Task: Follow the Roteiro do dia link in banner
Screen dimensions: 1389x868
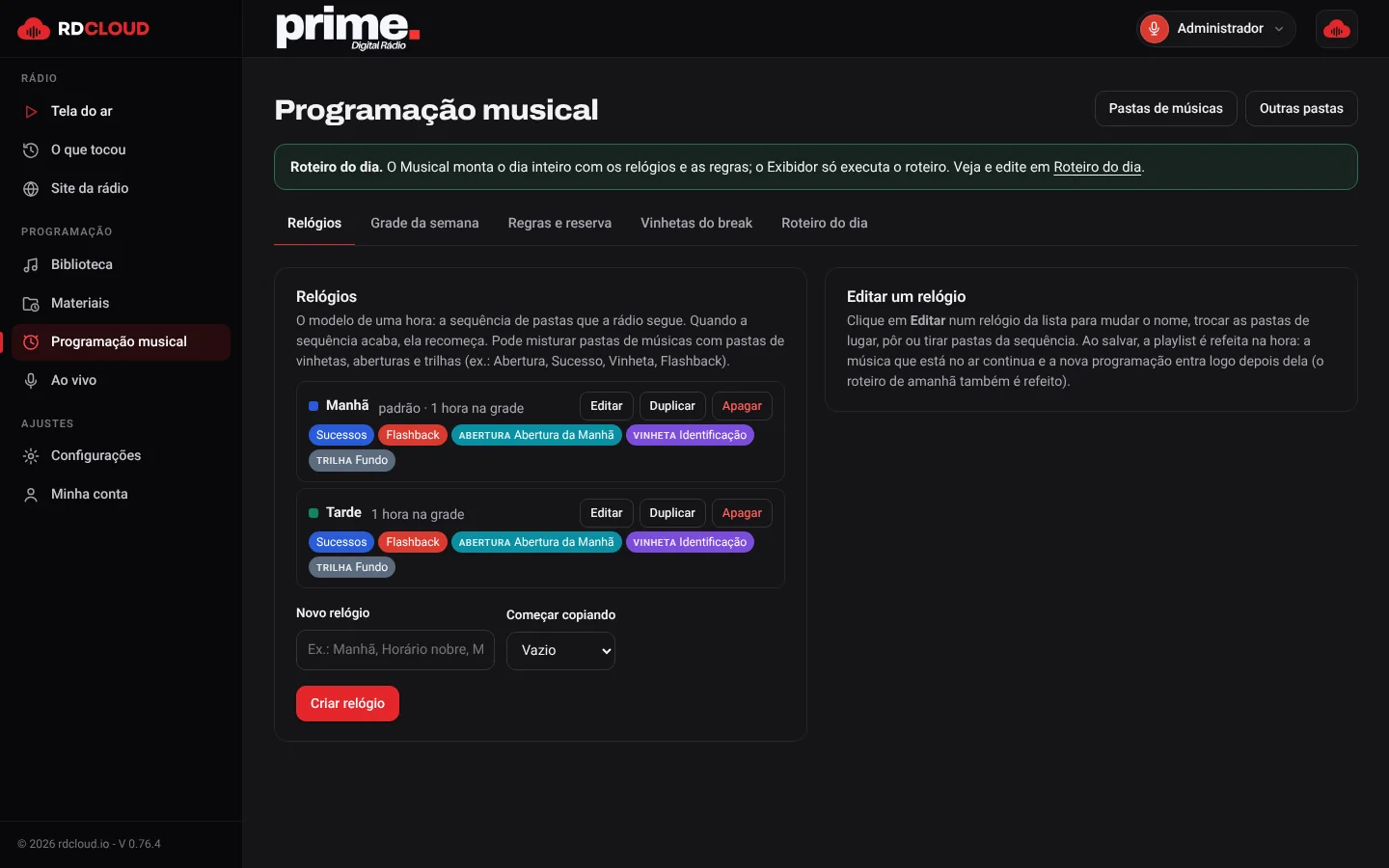Action: (1098, 167)
